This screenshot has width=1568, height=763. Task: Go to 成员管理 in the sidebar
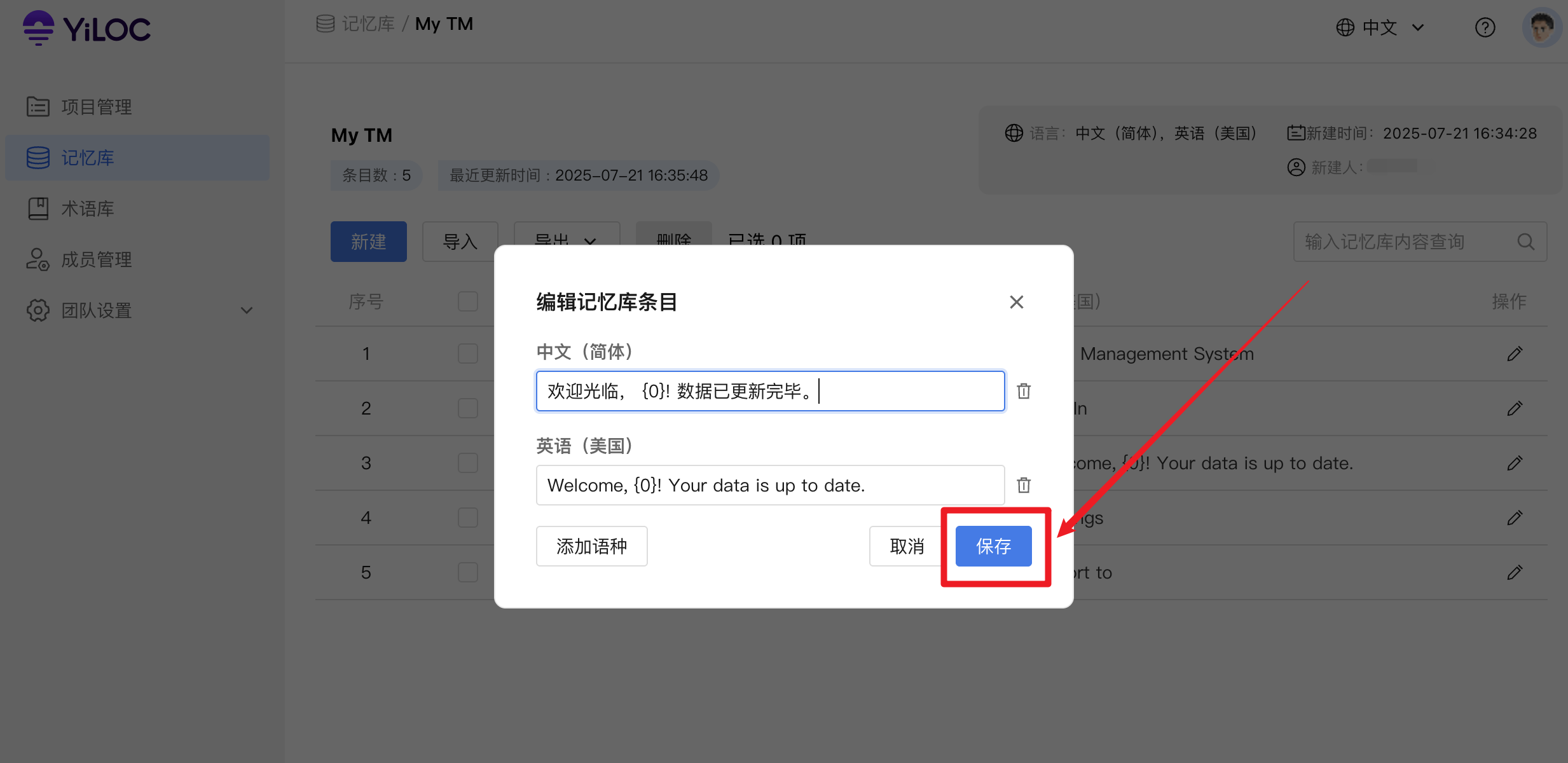click(x=137, y=259)
